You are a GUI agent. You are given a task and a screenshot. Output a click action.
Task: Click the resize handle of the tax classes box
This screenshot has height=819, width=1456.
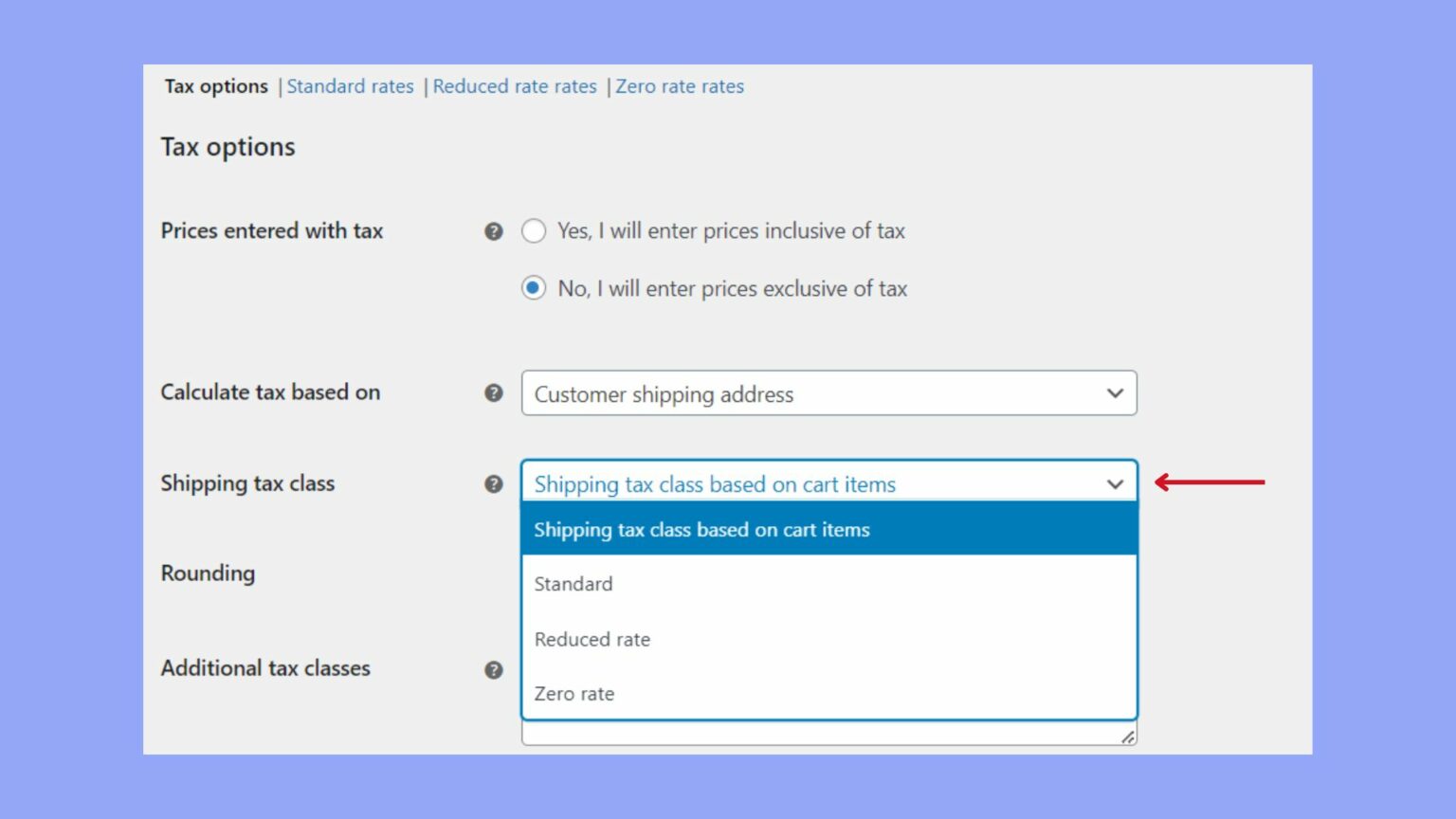point(1127,737)
